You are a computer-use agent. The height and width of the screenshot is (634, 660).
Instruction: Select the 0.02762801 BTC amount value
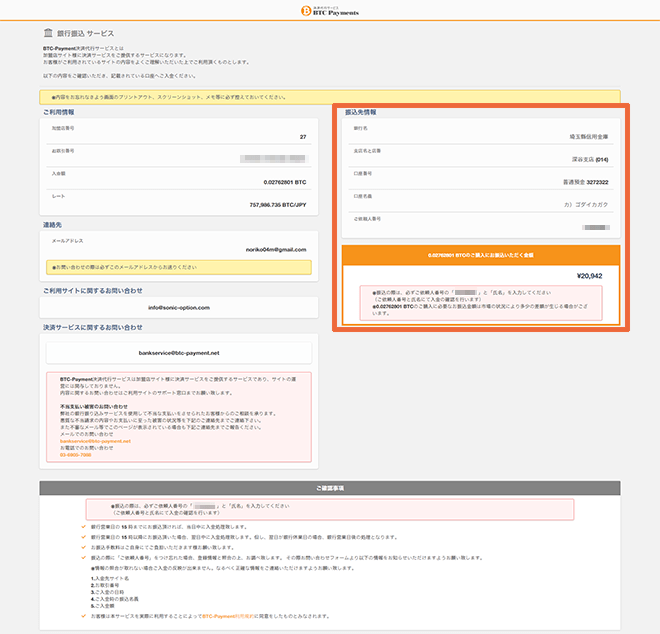point(285,182)
